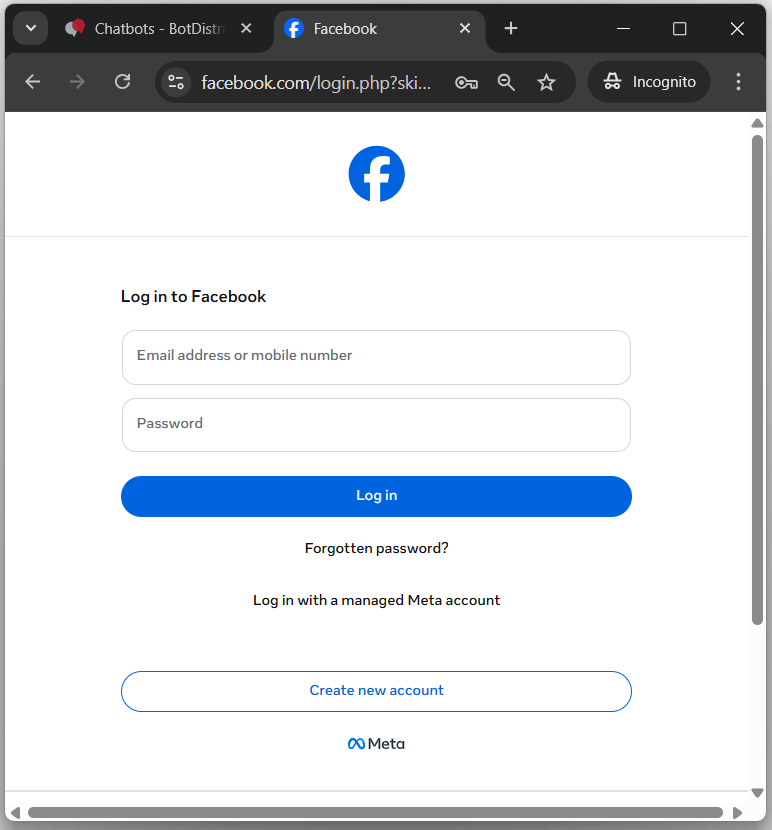
Task: Click the password key icon in address bar
Action: pyautogui.click(x=466, y=83)
